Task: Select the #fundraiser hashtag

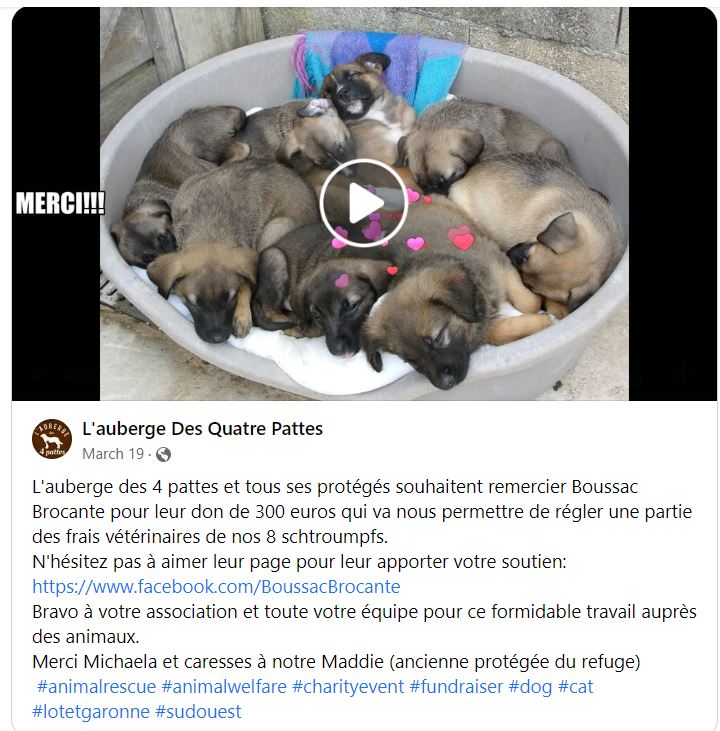Action: coord(457,687)
